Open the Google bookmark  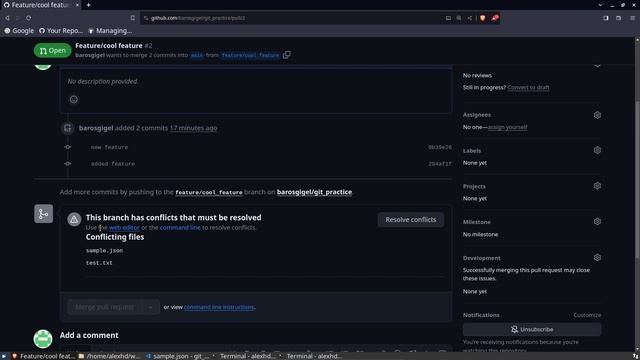(x=19, y=31)
